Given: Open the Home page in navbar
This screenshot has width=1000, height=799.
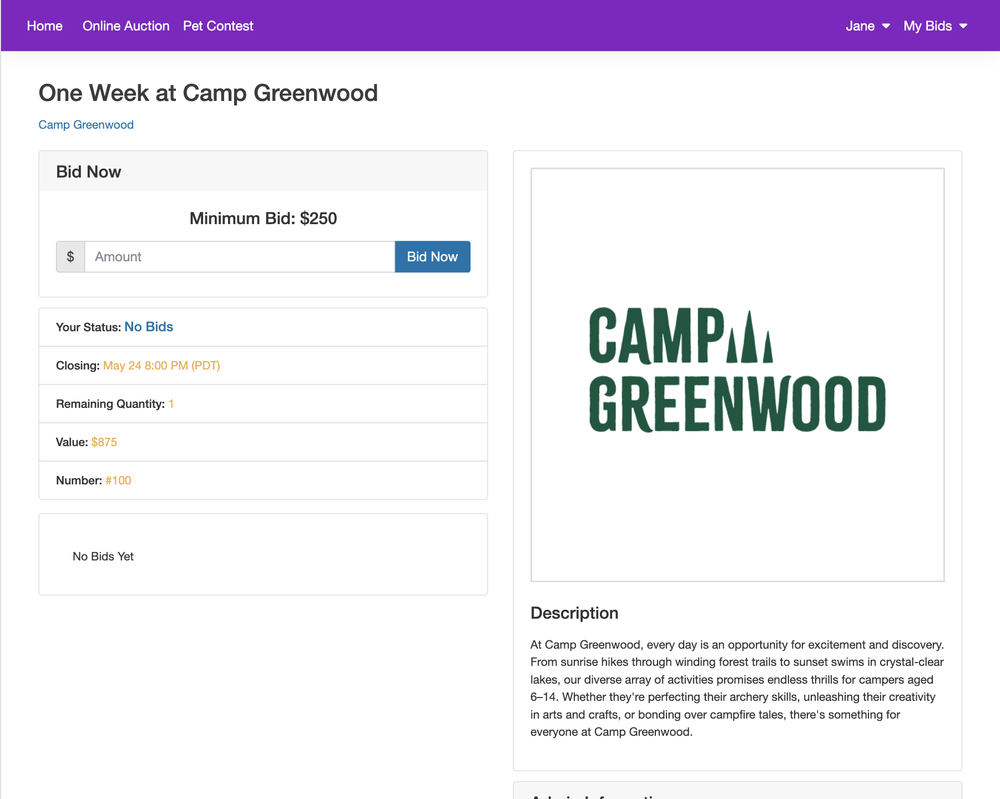Looking at the screenshot, I should [x=45, y=26].
